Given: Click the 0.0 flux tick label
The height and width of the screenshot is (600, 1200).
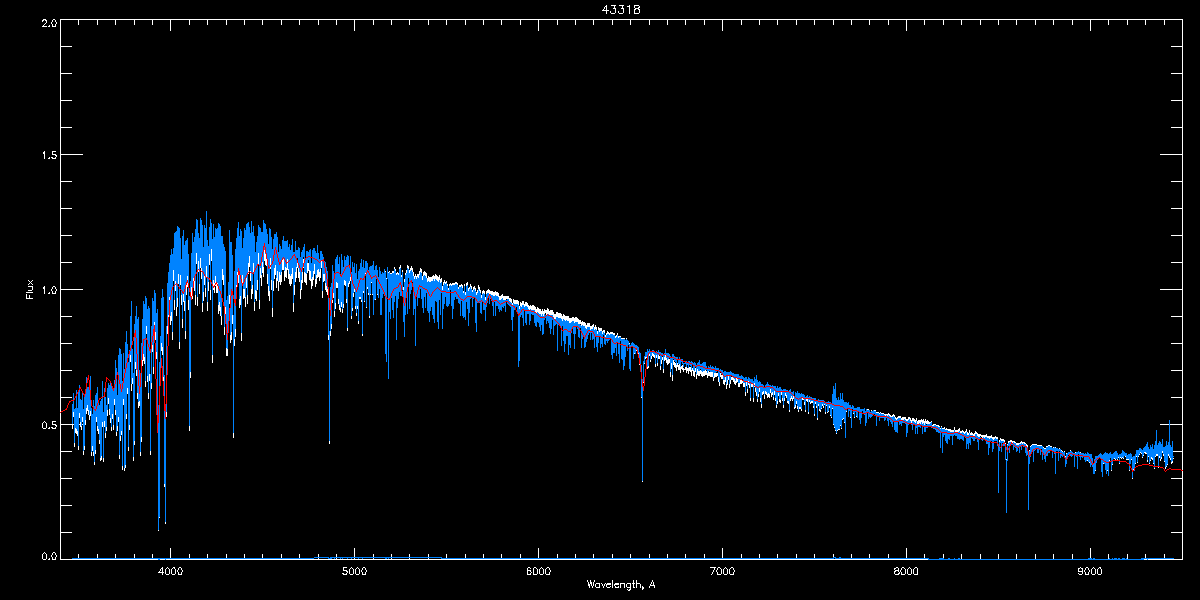Looking at the screenshot, I should click(48, 557).
